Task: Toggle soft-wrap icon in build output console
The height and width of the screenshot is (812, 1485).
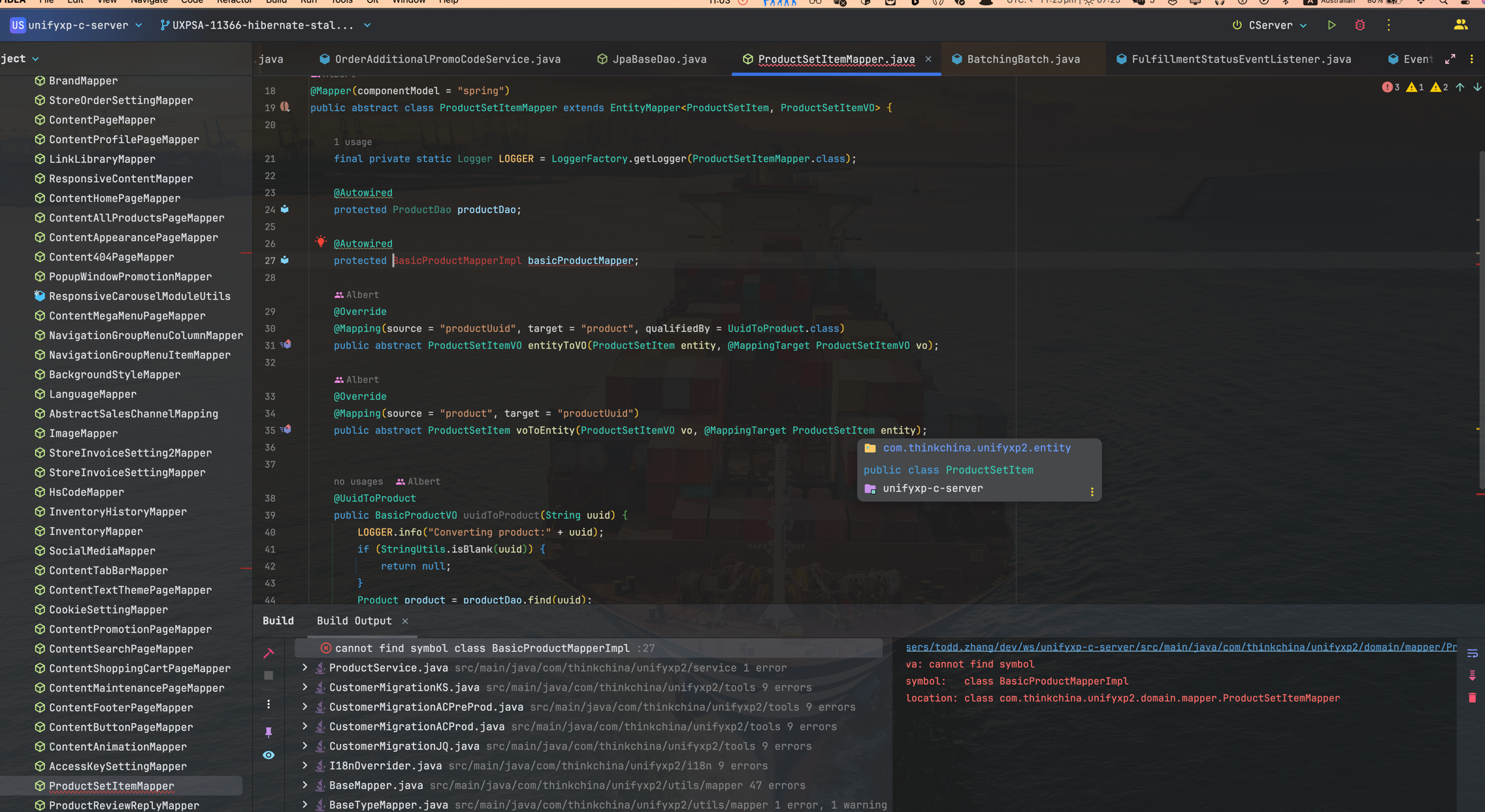Action: tap(1472, 653)
